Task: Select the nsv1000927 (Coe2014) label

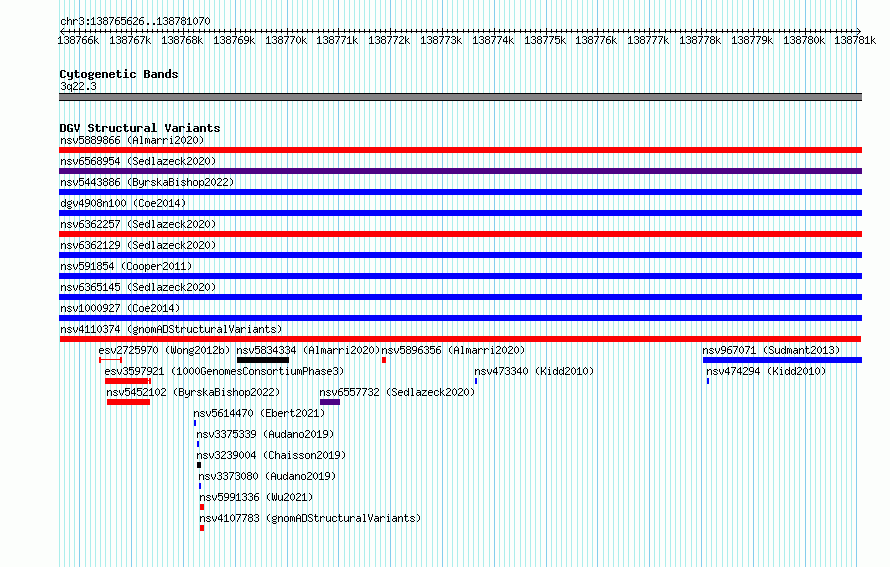Action: pos(120,308)
